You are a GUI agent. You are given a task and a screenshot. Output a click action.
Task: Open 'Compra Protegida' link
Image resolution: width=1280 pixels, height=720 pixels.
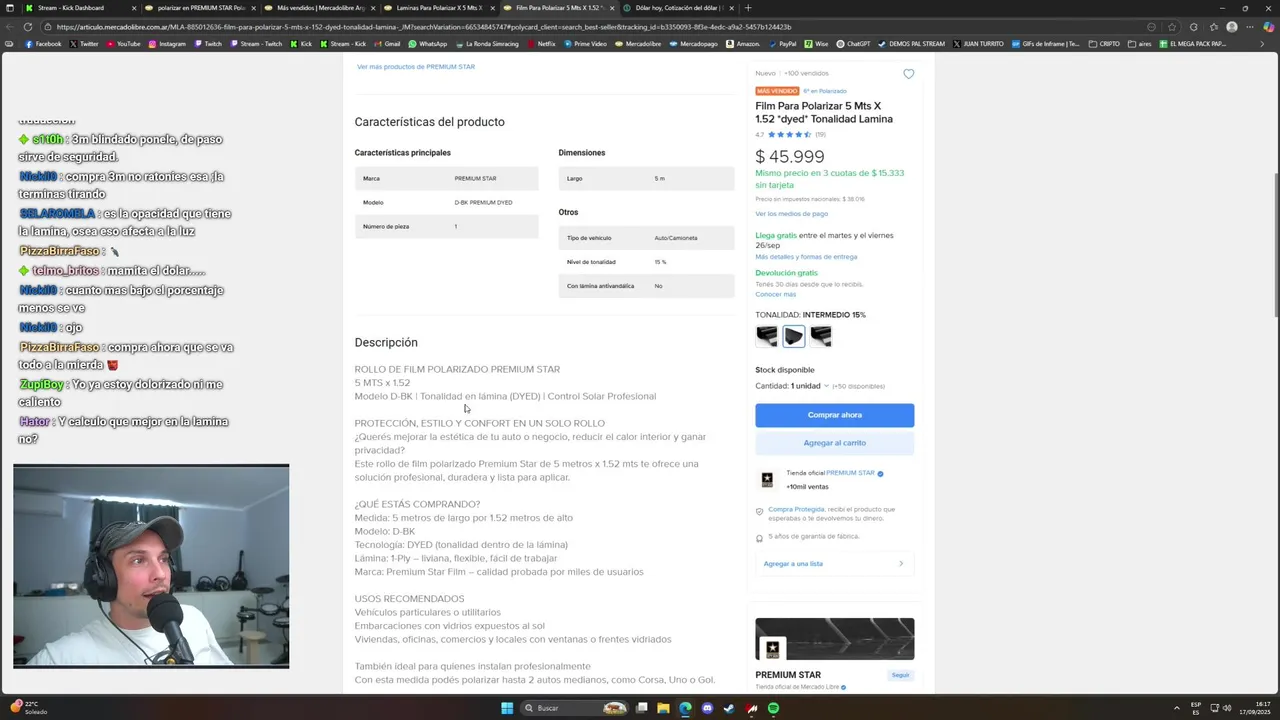point(796,509)
